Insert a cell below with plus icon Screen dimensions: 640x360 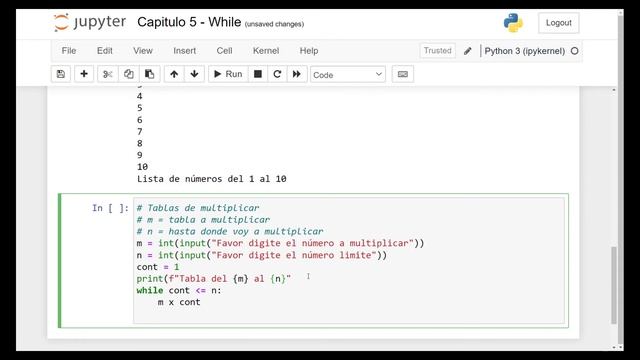click(84, 74)
